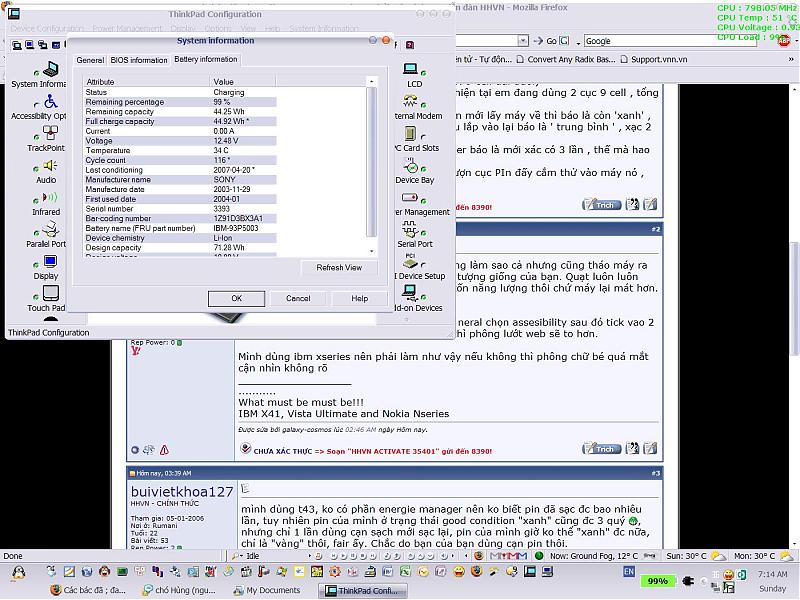The width and height of the screenshot is (800, 600).
Task: Select the Display monitor icon
Action: (50, 262)
